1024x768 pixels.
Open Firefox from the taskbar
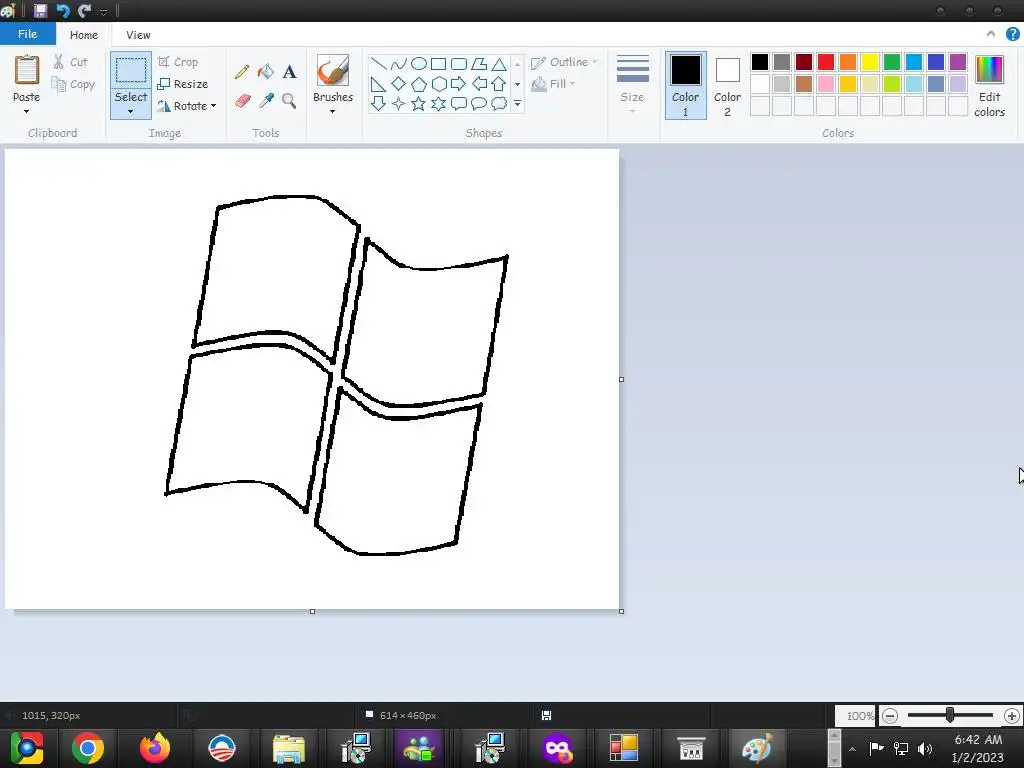pos(155,748)
